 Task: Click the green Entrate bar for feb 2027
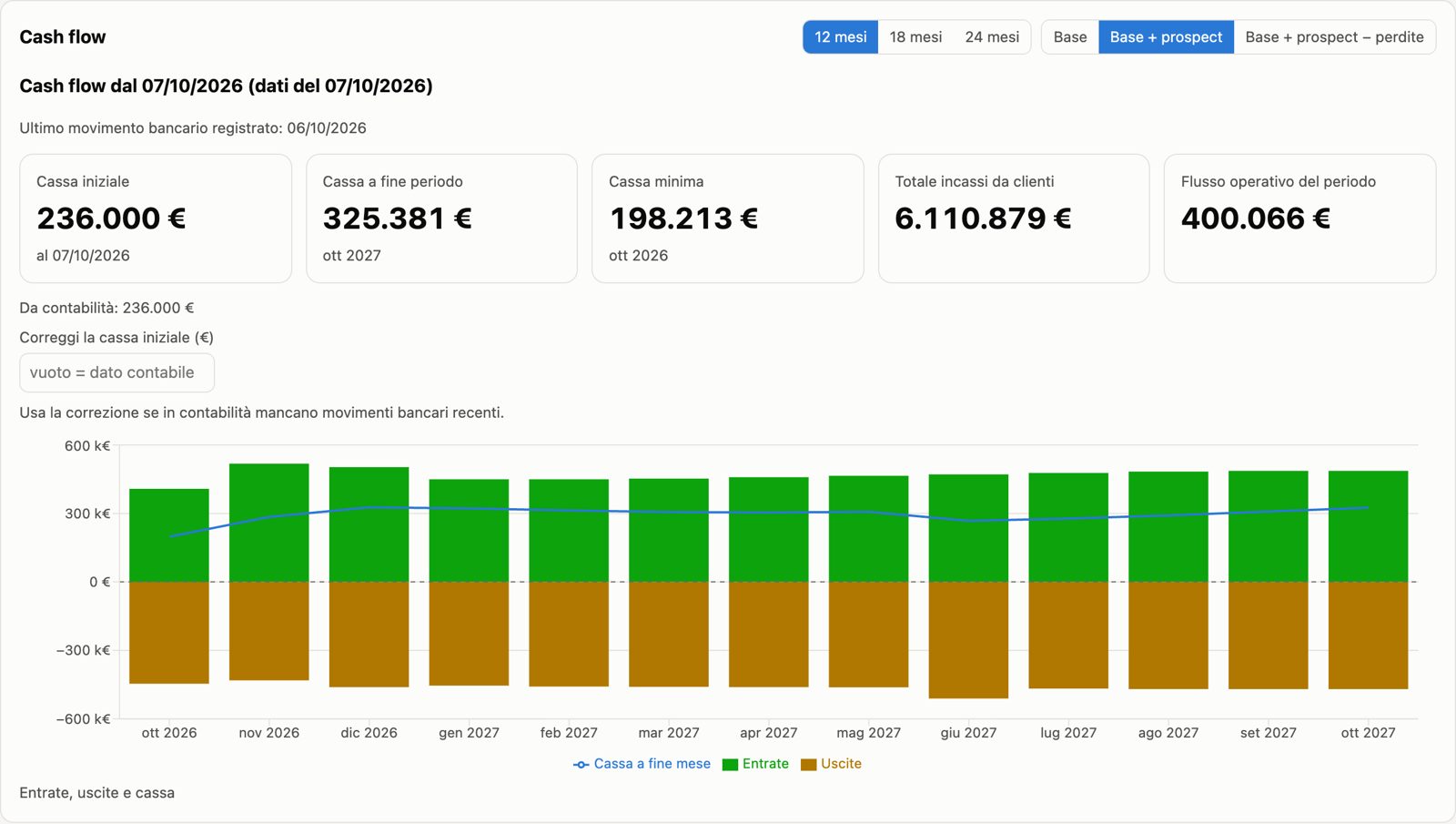coord(569,531)
